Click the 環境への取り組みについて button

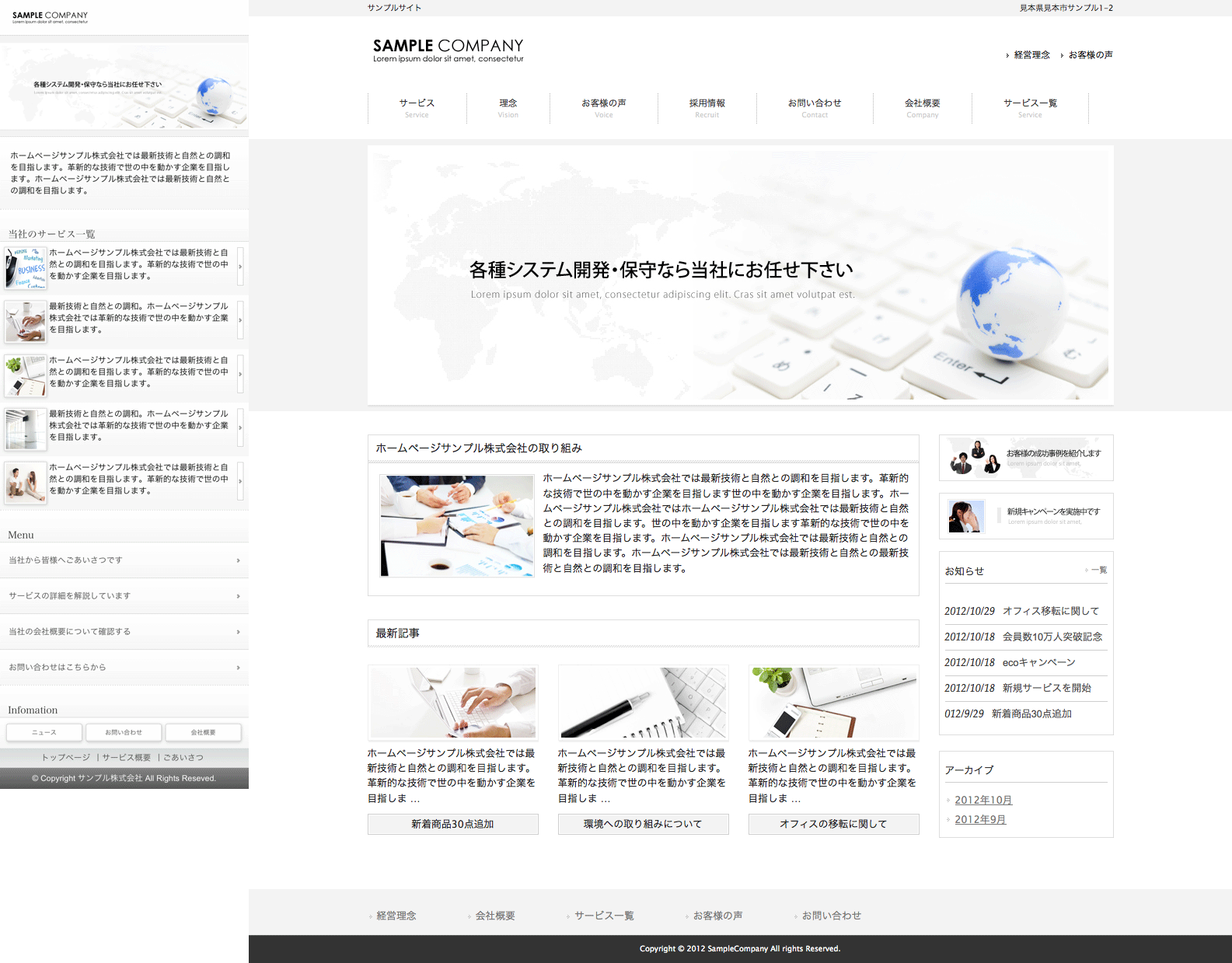point(643,824)
